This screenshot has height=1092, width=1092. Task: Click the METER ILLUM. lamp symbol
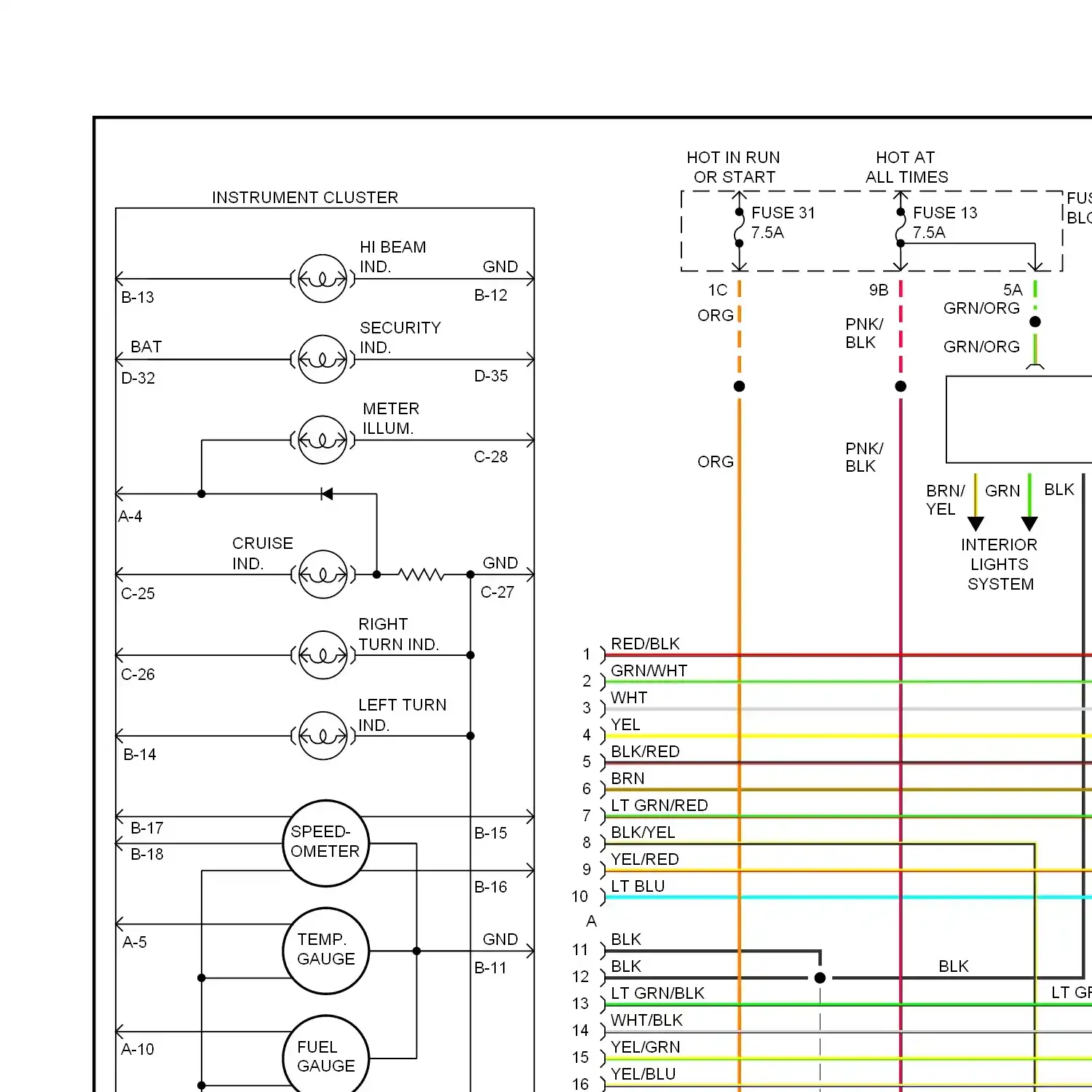point(323,440)
